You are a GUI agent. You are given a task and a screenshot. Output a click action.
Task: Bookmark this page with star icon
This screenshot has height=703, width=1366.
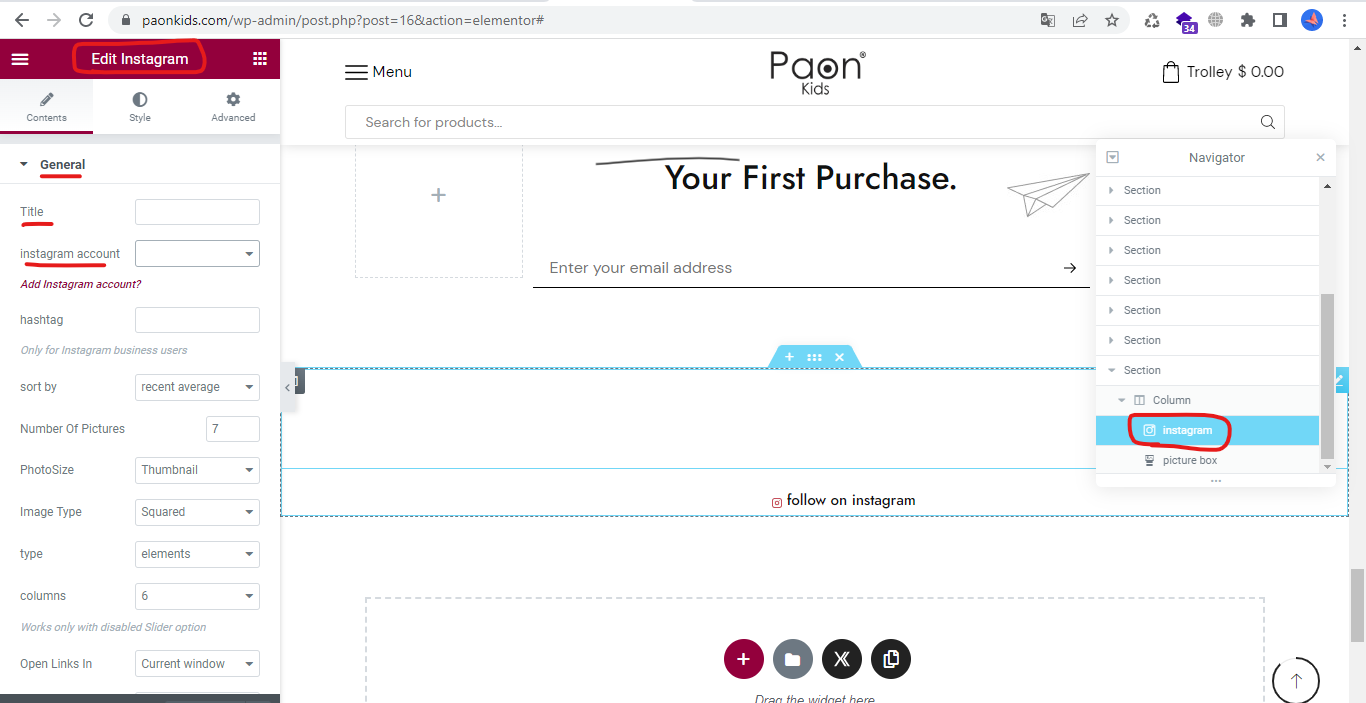[x=1112, y=20]
